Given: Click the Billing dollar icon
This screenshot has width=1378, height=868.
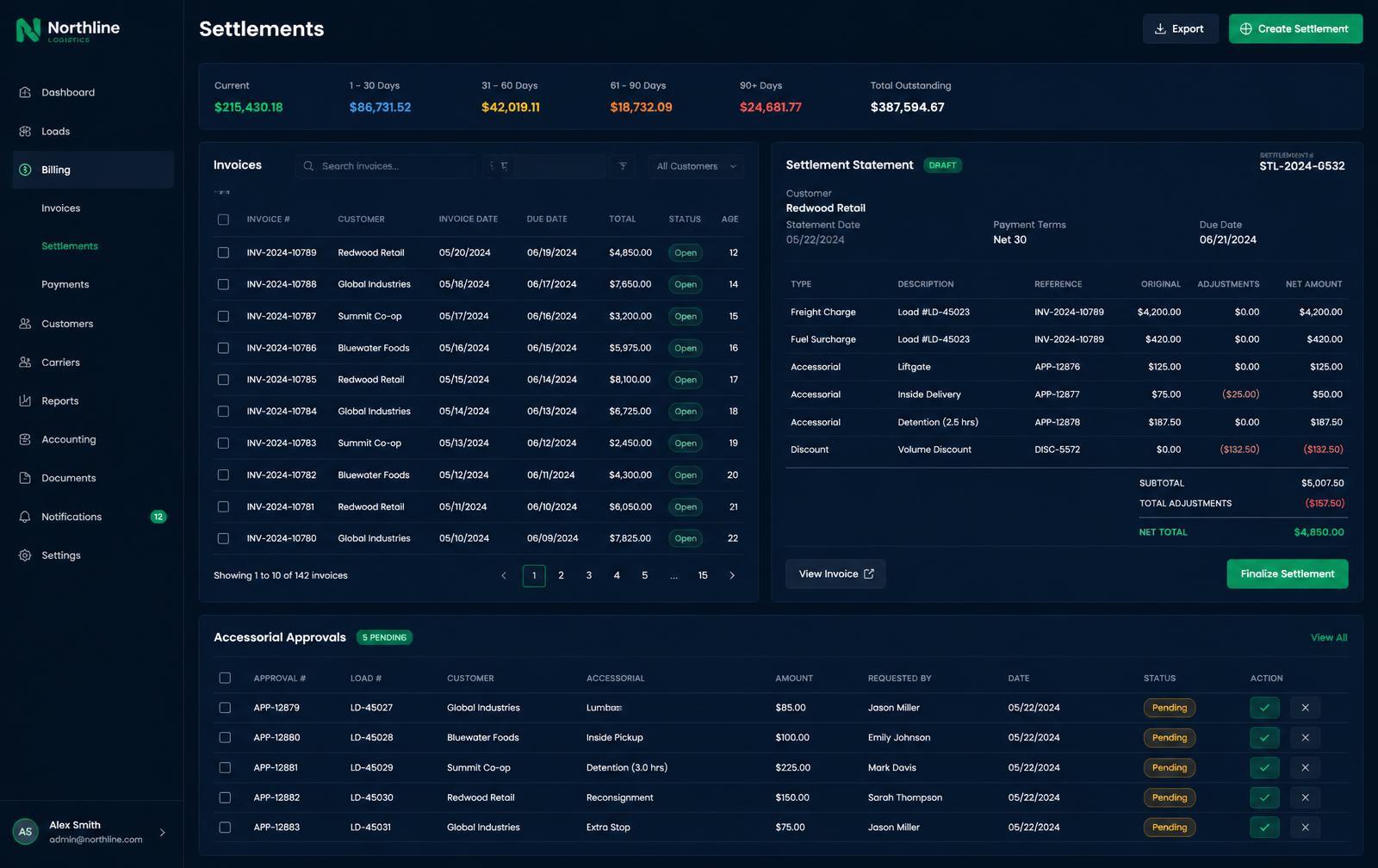Looking at the screenshot, I should (x=25, y=170).
